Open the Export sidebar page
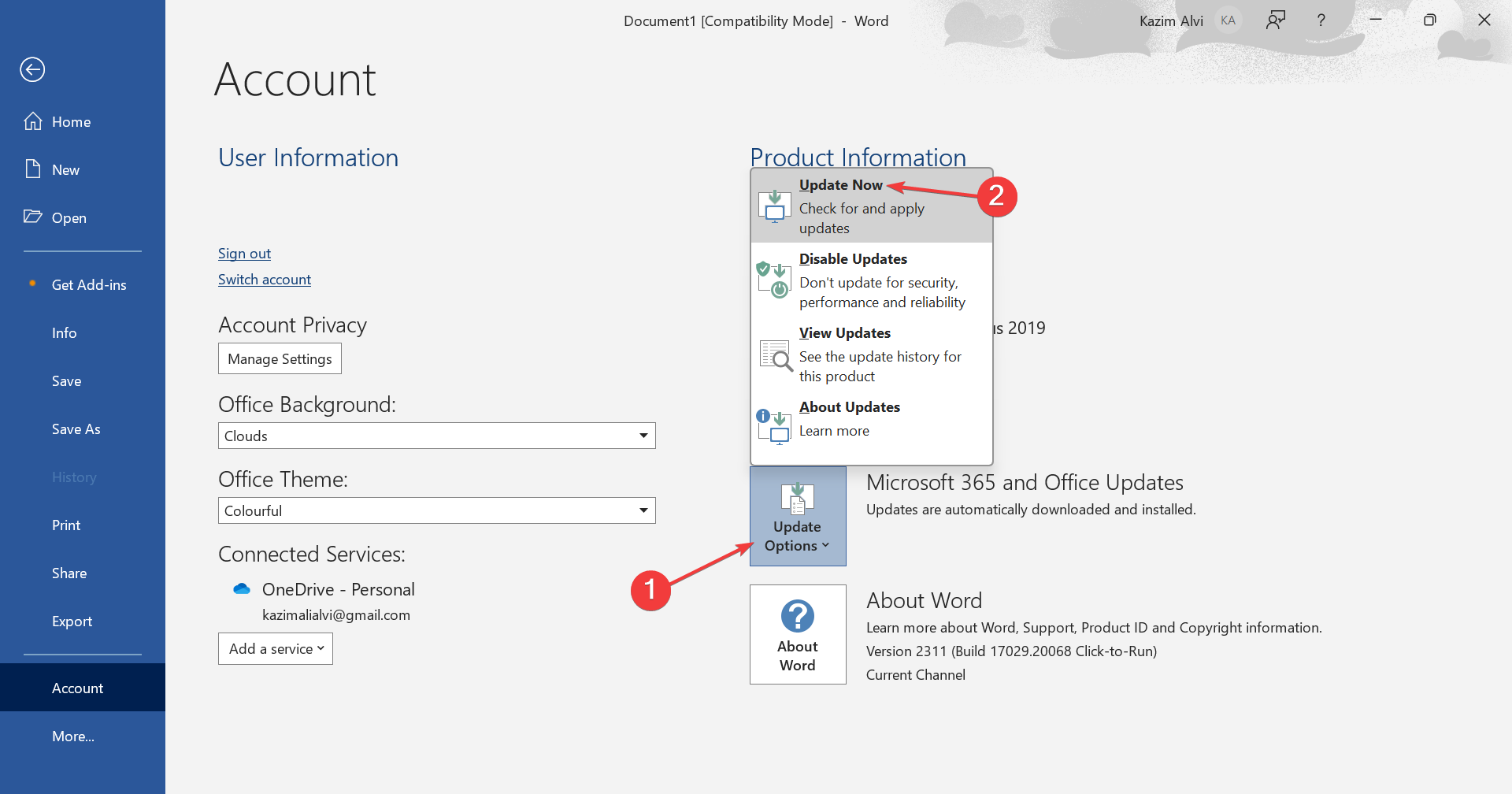 click(83, 621)
